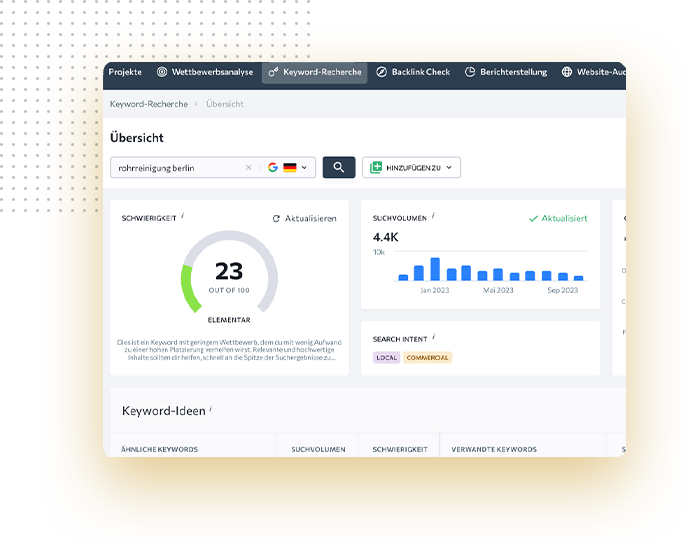Click the info icon next to Keyword-Ideen
This screenshot has width=690, height=547.
211,410
